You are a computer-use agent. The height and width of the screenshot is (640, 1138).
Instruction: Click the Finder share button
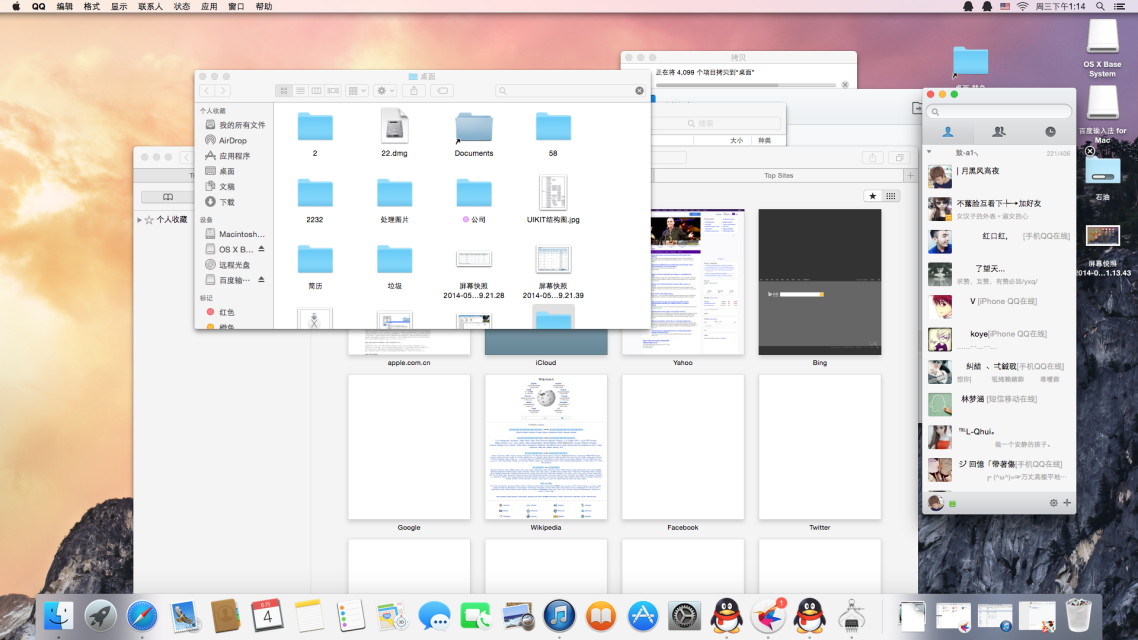(x=414, y=91)
